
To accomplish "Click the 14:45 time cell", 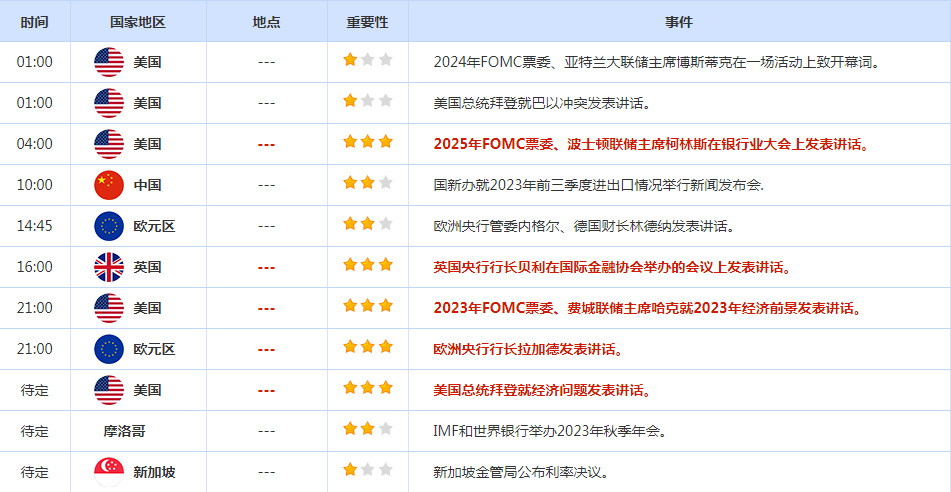I will 35,226.
